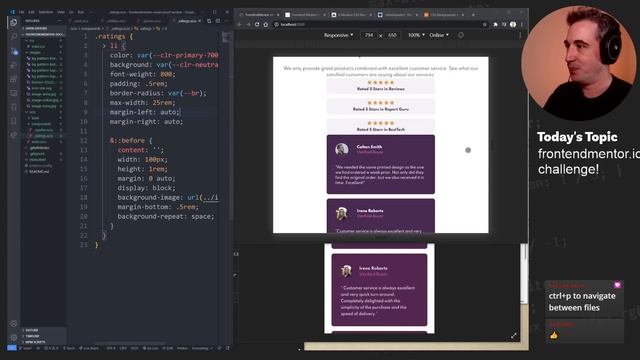Viewport: 640px width, 360px height.
Task: Open the Run and Debug view in activity bar
Action: point(13,65)
